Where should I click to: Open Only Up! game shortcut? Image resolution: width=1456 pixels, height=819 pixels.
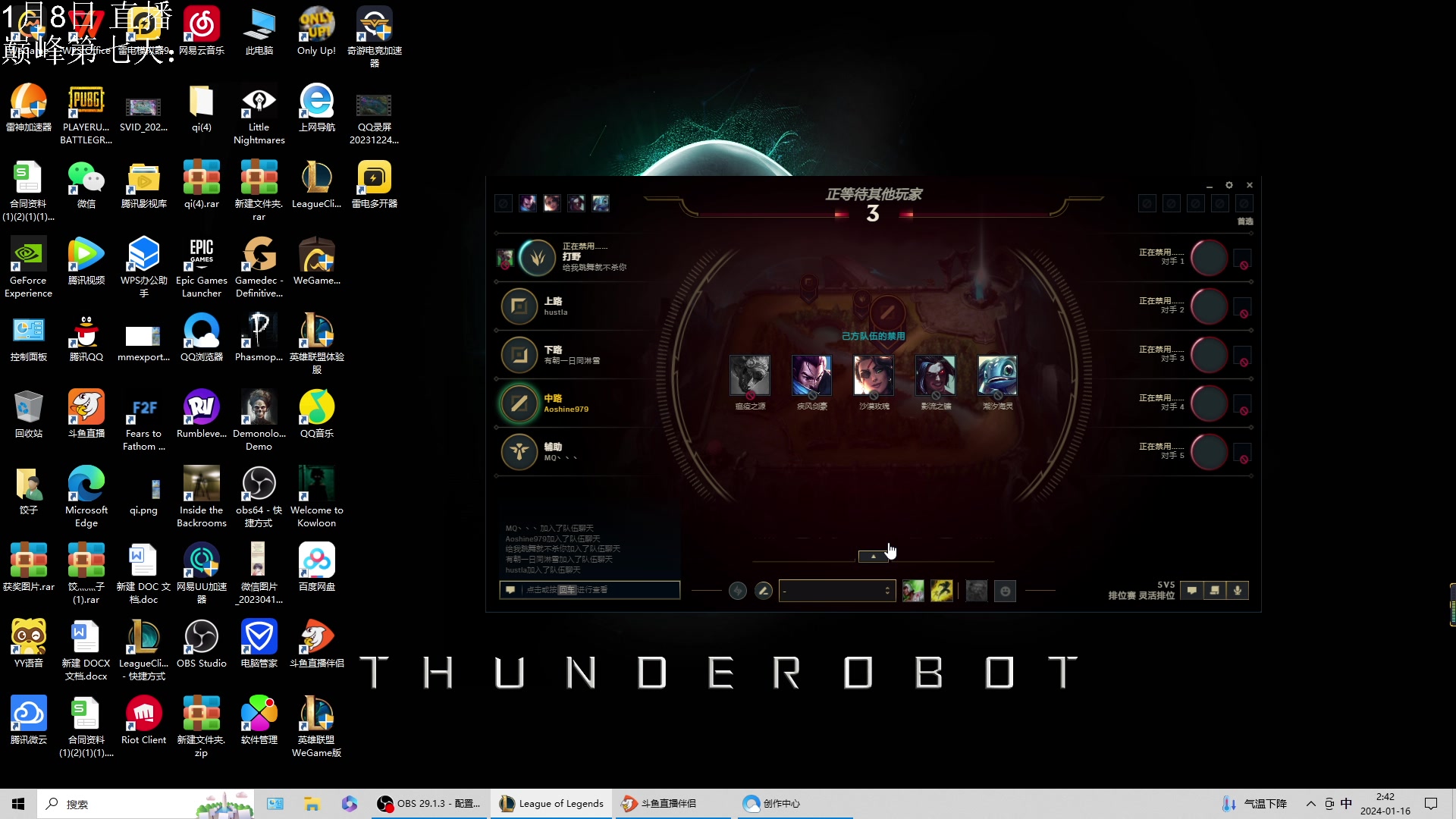pos(316,31)
